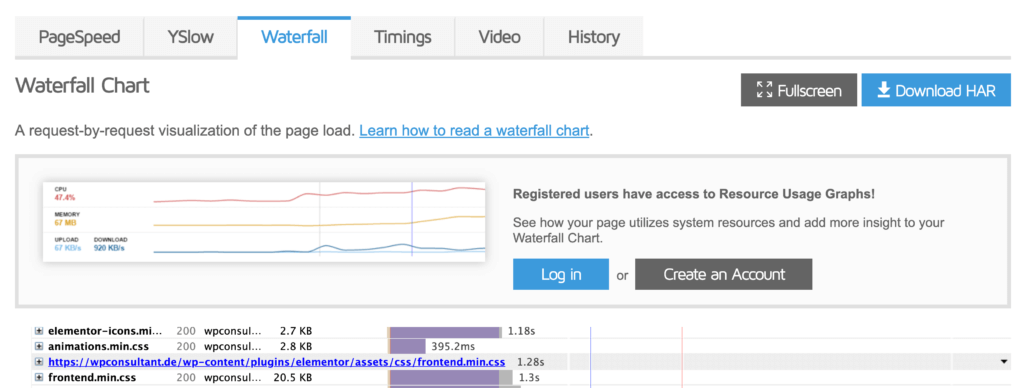Open the wpconsultant.de frontend.min.css URL link
Screen dimensions: 1024x388
coord(277,362)
